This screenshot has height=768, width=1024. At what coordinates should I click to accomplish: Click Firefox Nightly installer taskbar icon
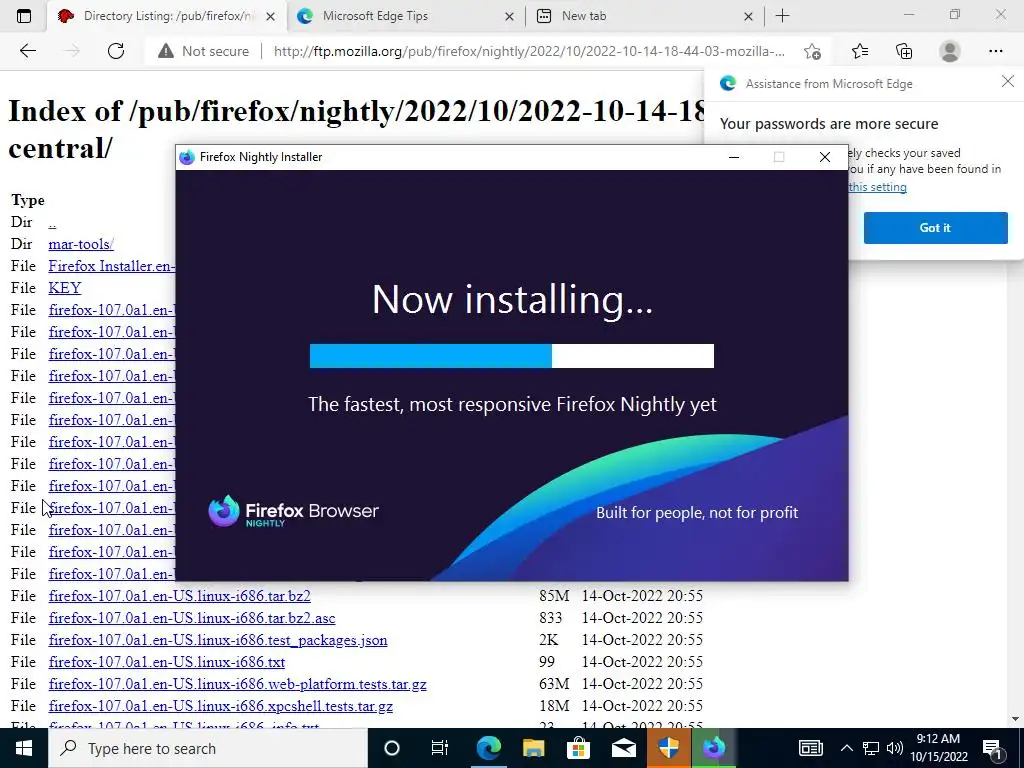[714, 748]
